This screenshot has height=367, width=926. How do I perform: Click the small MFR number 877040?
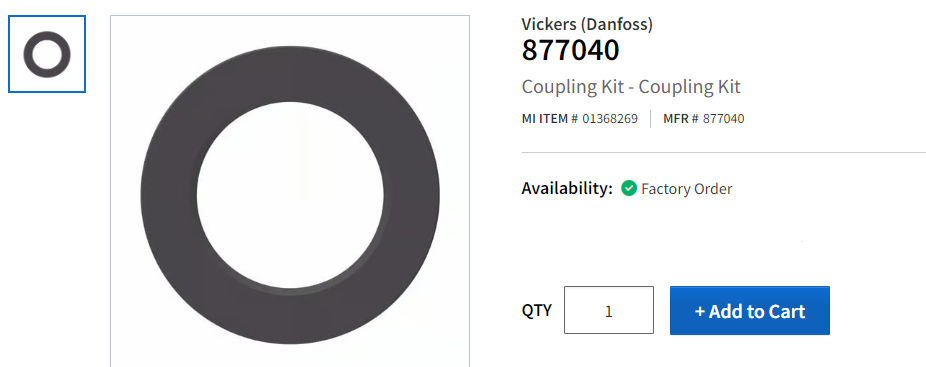pyautogui.click(x=723, y=119)
